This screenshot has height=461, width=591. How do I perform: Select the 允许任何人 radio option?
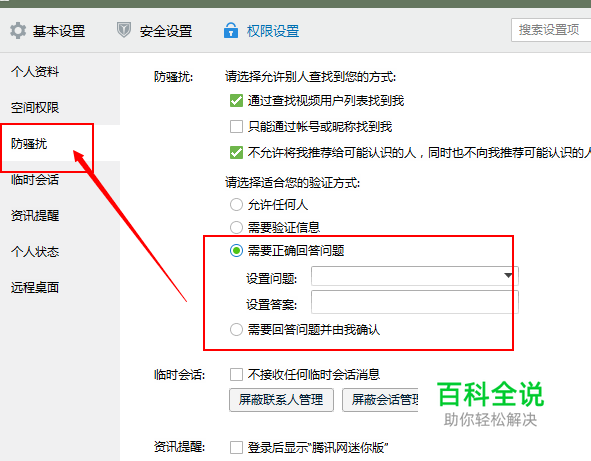tap(236, 205)
